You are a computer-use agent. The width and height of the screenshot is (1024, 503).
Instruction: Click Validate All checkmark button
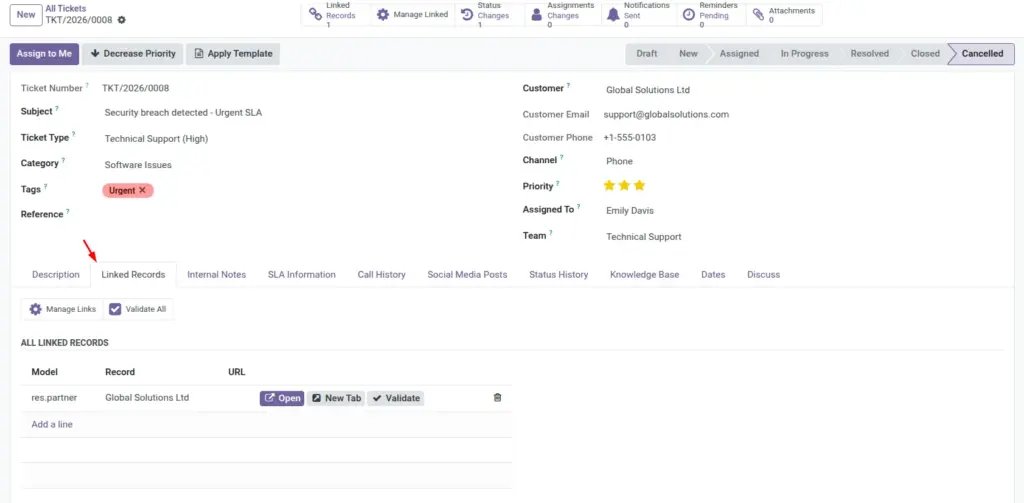138,309
